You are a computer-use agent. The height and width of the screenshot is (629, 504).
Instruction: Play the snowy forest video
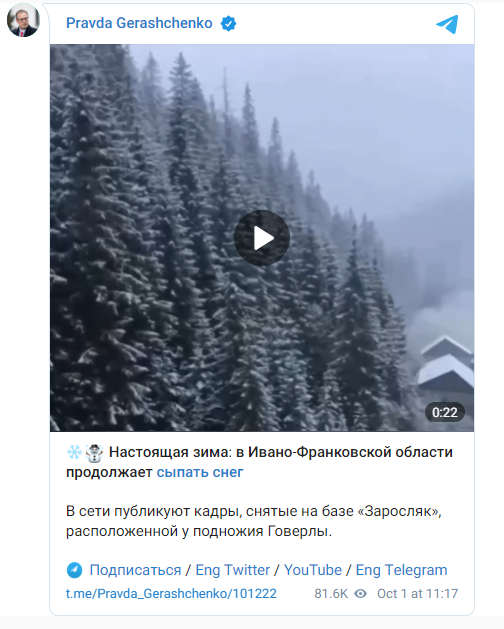click(x=262, y=238)
